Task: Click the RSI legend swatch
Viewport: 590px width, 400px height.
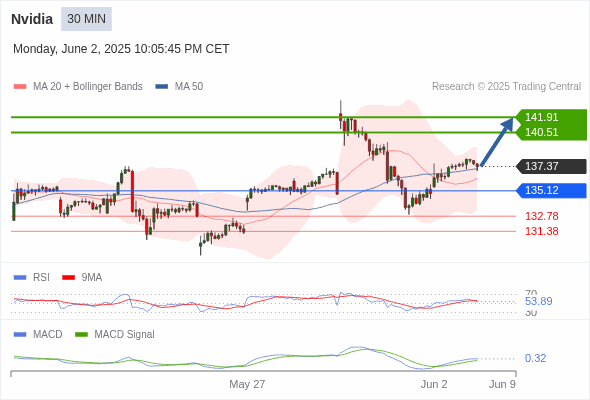Action: [x=20, y=278]
